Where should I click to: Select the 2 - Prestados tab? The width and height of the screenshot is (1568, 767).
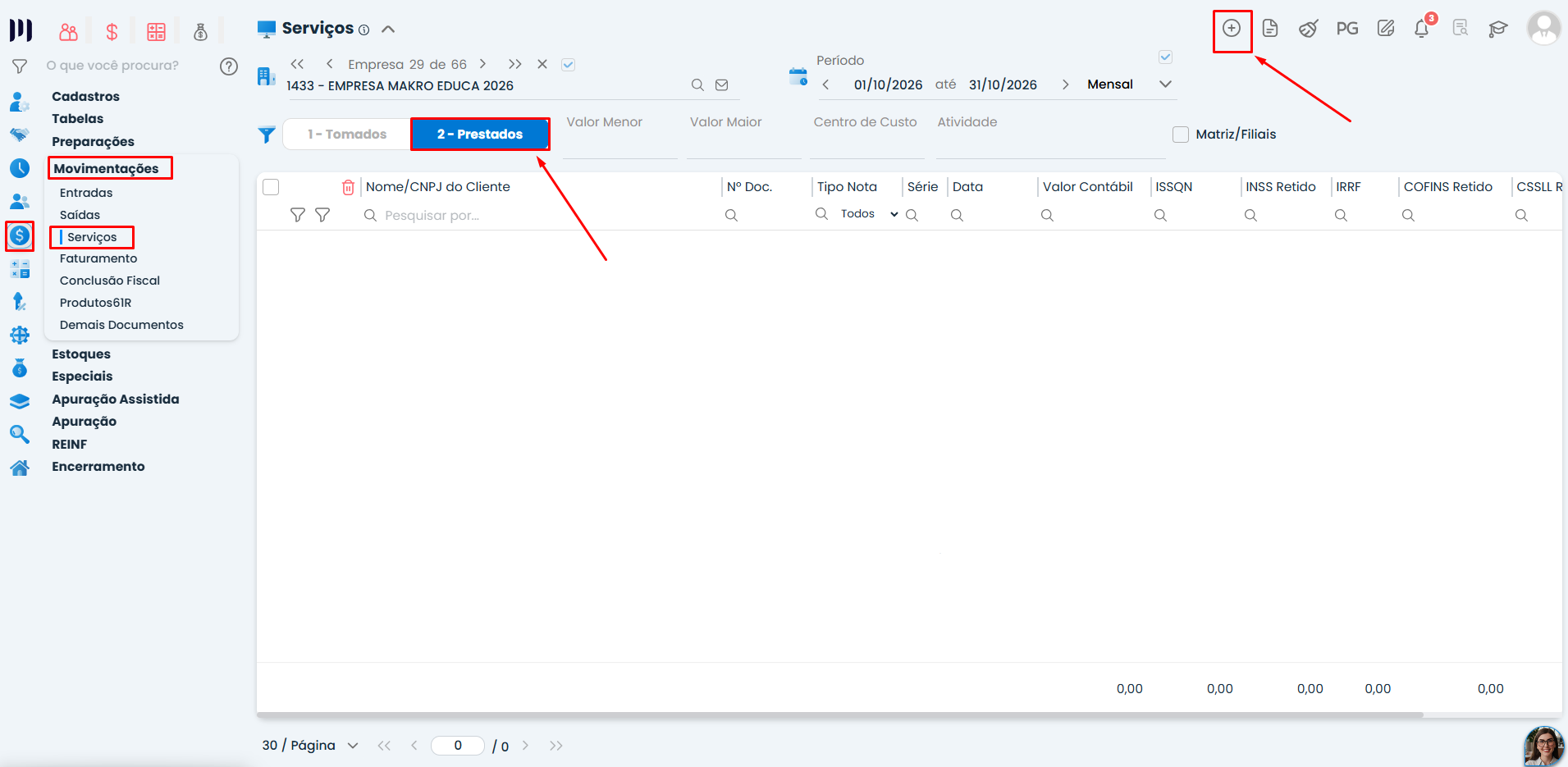coord(480,135)
